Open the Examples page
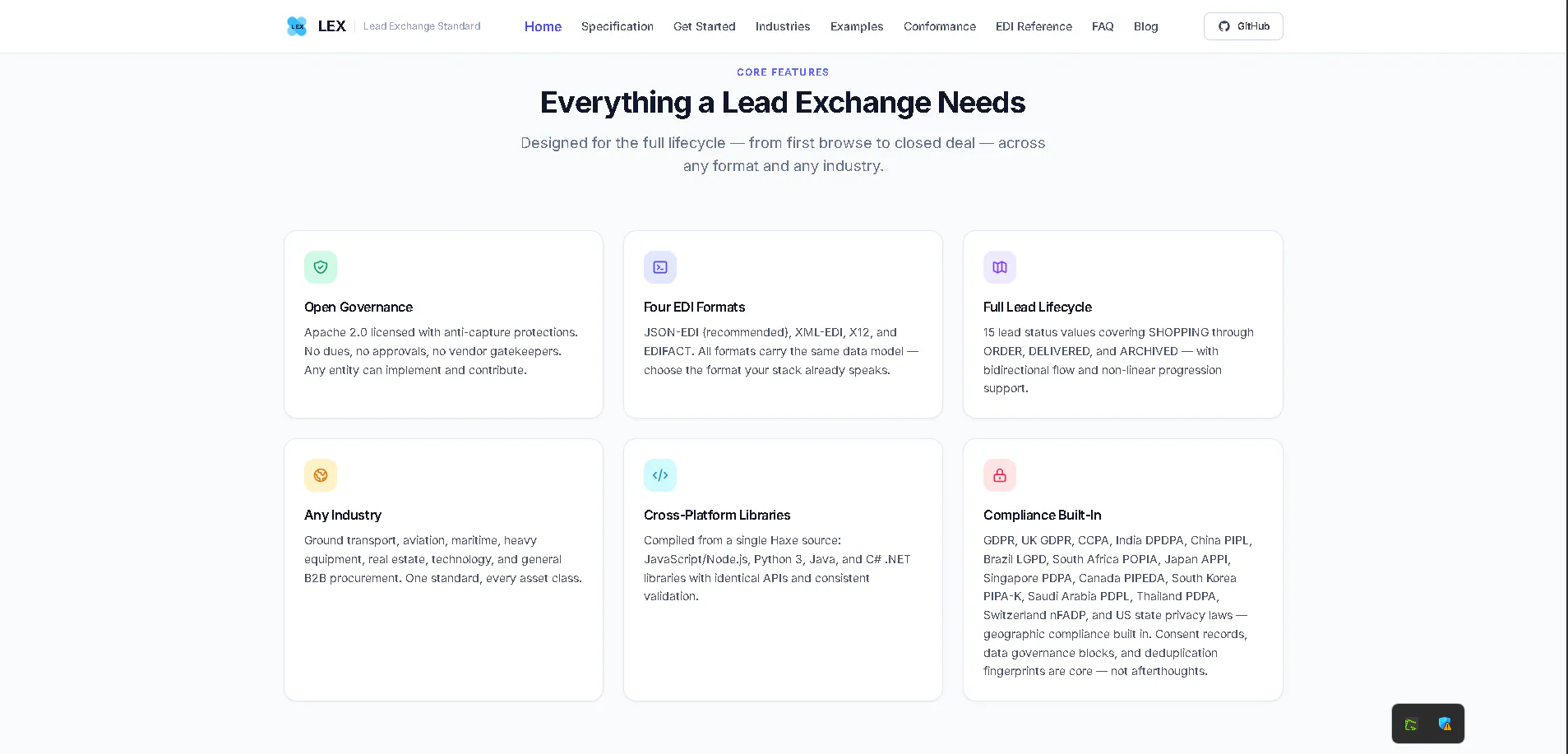 [x=857, y=26]
